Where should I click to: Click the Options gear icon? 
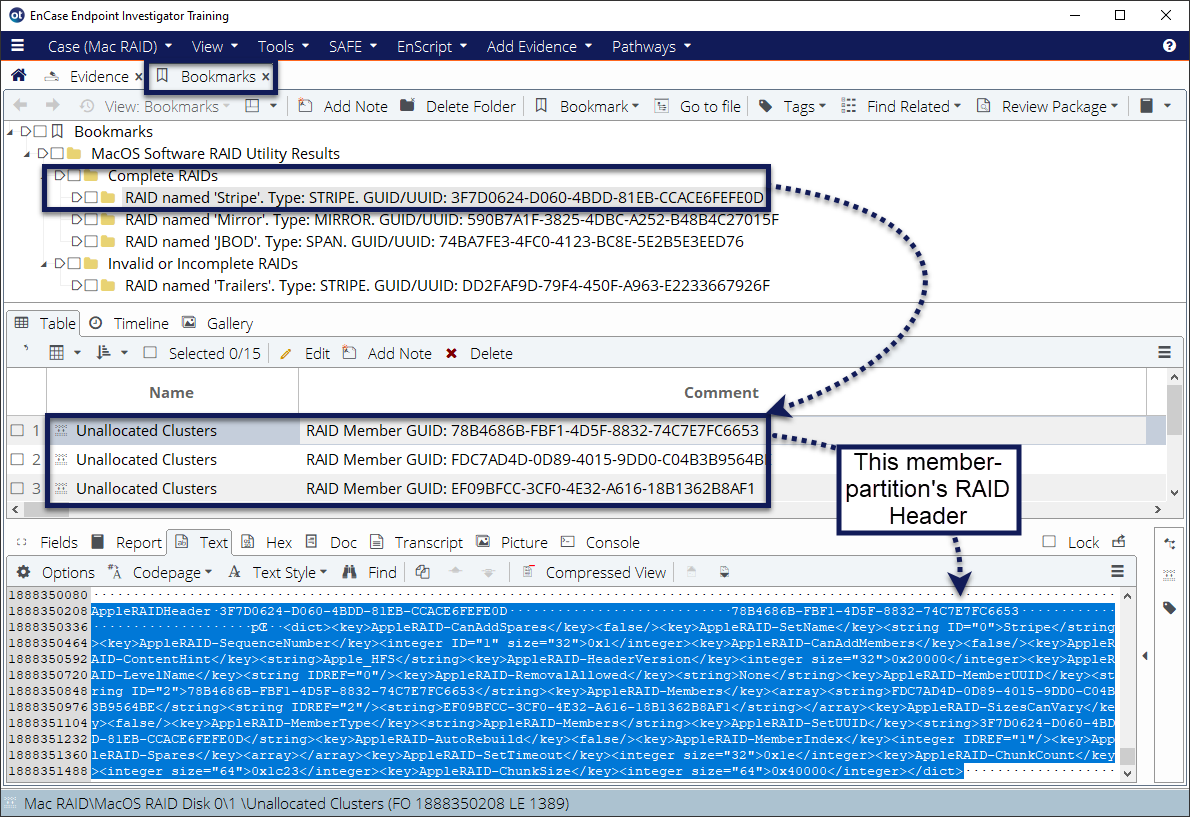24,572
